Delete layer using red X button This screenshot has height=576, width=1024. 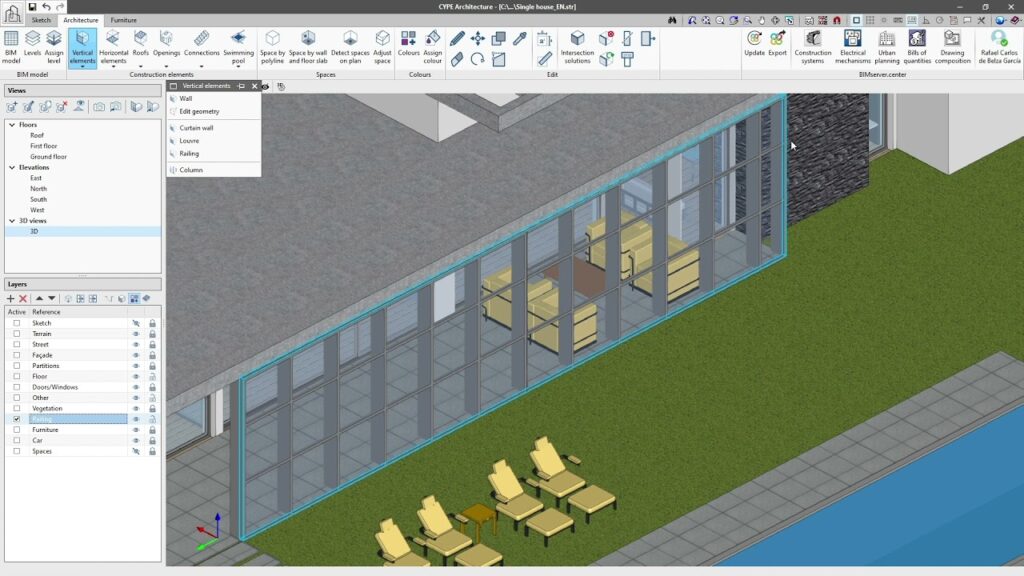tap(23, 298)
